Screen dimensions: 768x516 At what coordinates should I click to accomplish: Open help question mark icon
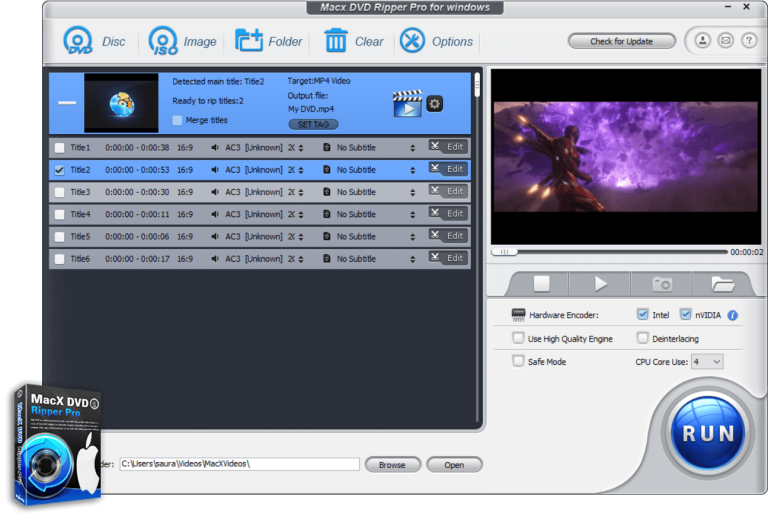[749, 41]
